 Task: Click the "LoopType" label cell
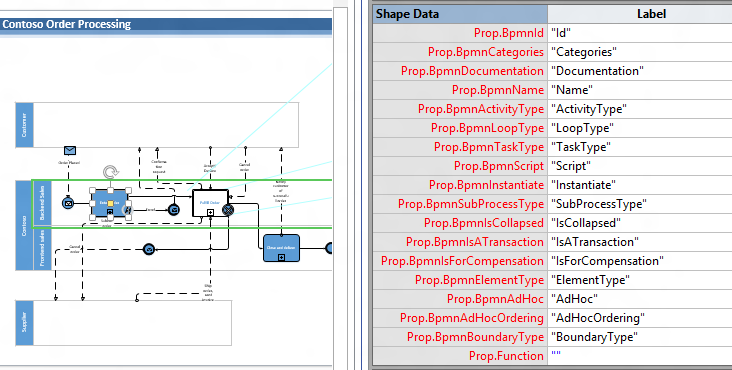640,128
